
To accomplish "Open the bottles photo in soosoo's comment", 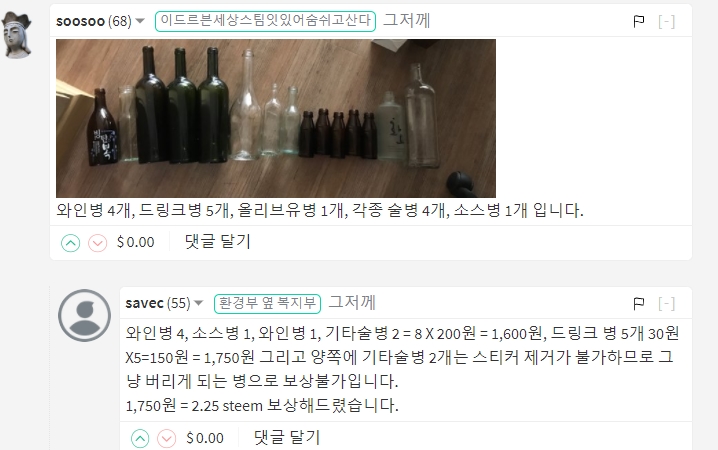I will tap(276, 118).
